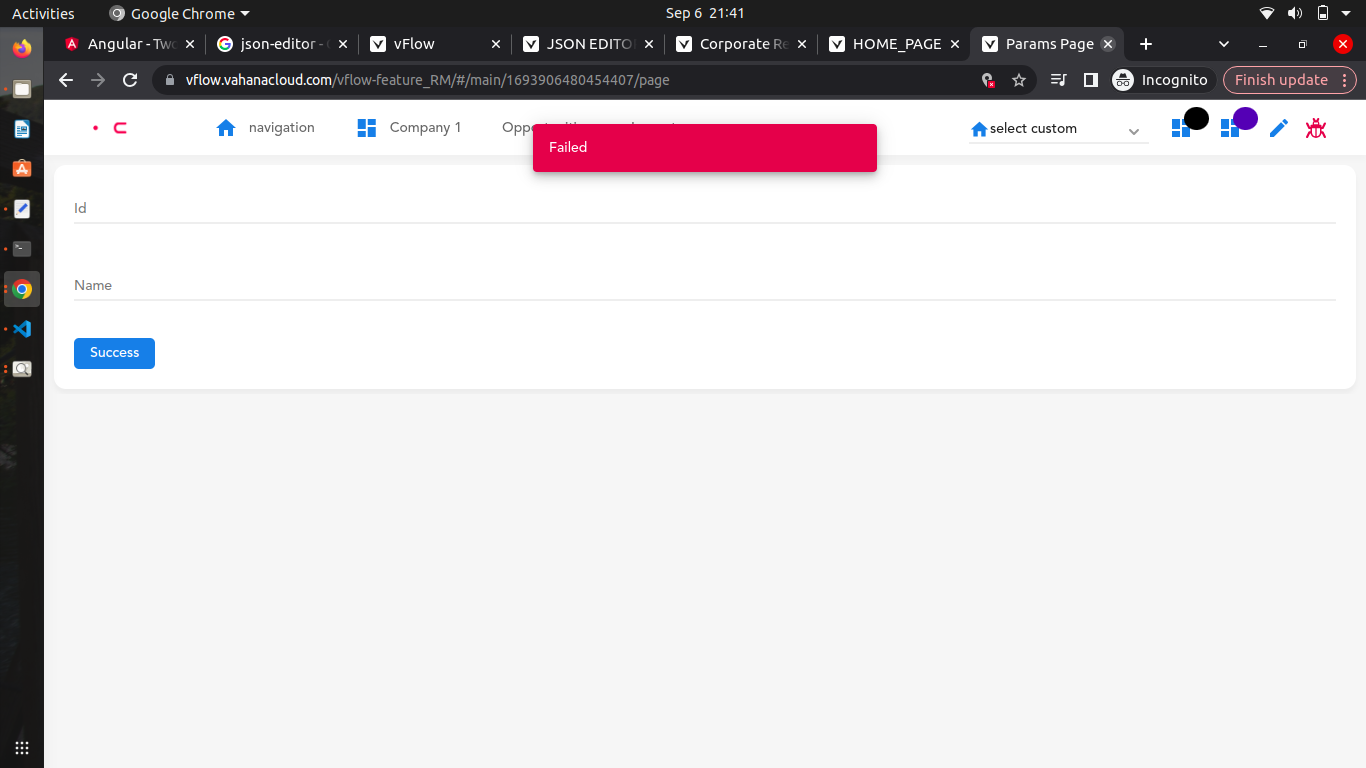Open the tab search chevron
Screen dimensions: 1366x768
click(x=1224, y=44)
